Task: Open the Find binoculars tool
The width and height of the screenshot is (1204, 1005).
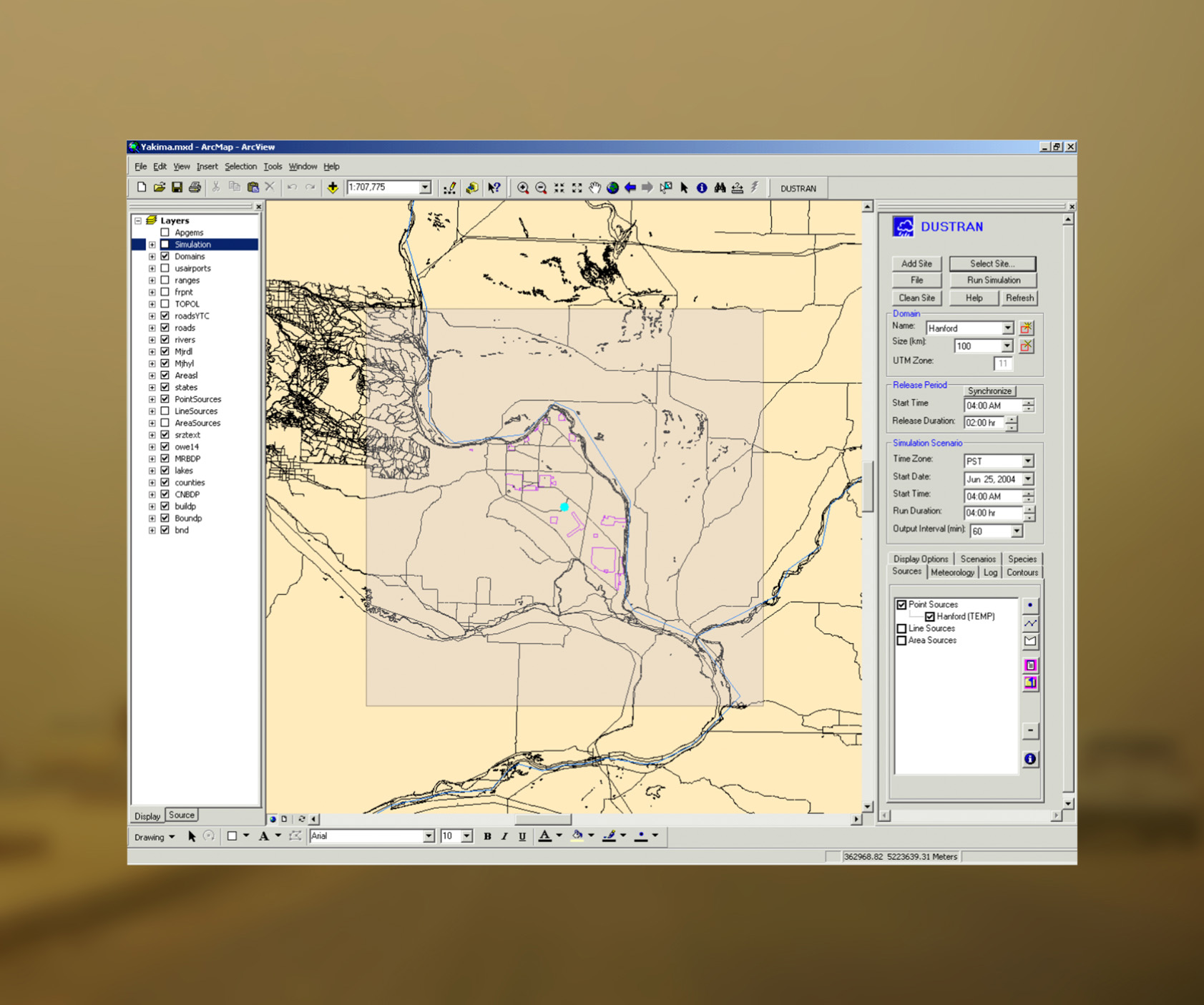Action: 720,187
